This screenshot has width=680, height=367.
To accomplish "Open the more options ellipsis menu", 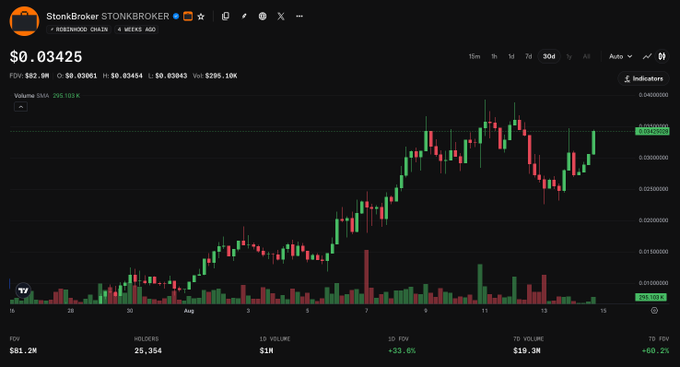I will point(299,16).
